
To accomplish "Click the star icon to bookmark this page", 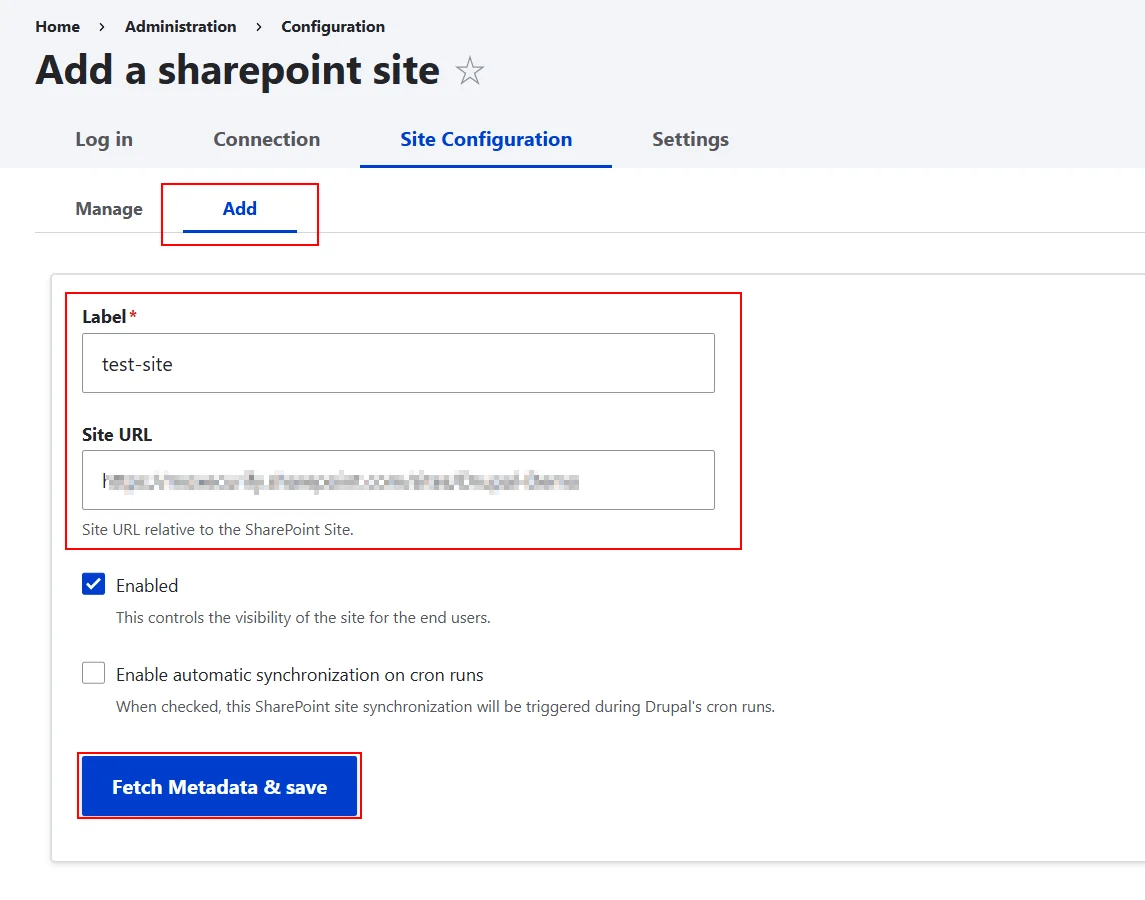I will (x=469, y=70).
